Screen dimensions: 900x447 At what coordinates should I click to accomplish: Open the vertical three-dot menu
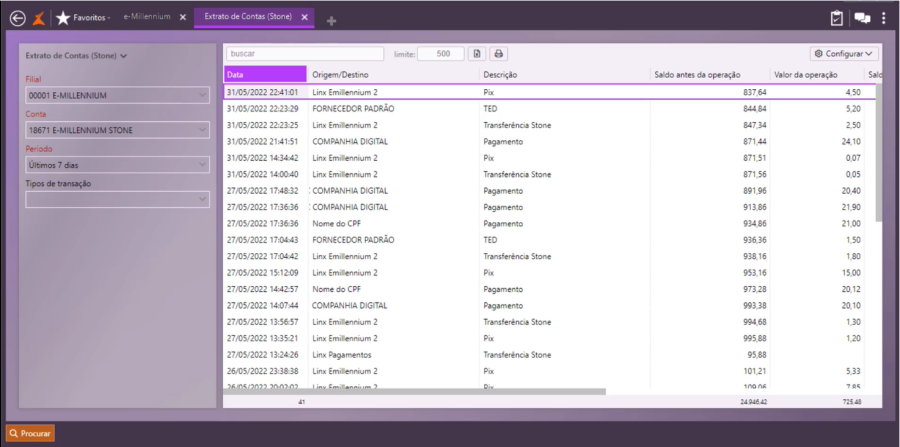pyautogui.click(x=883, y=18)
